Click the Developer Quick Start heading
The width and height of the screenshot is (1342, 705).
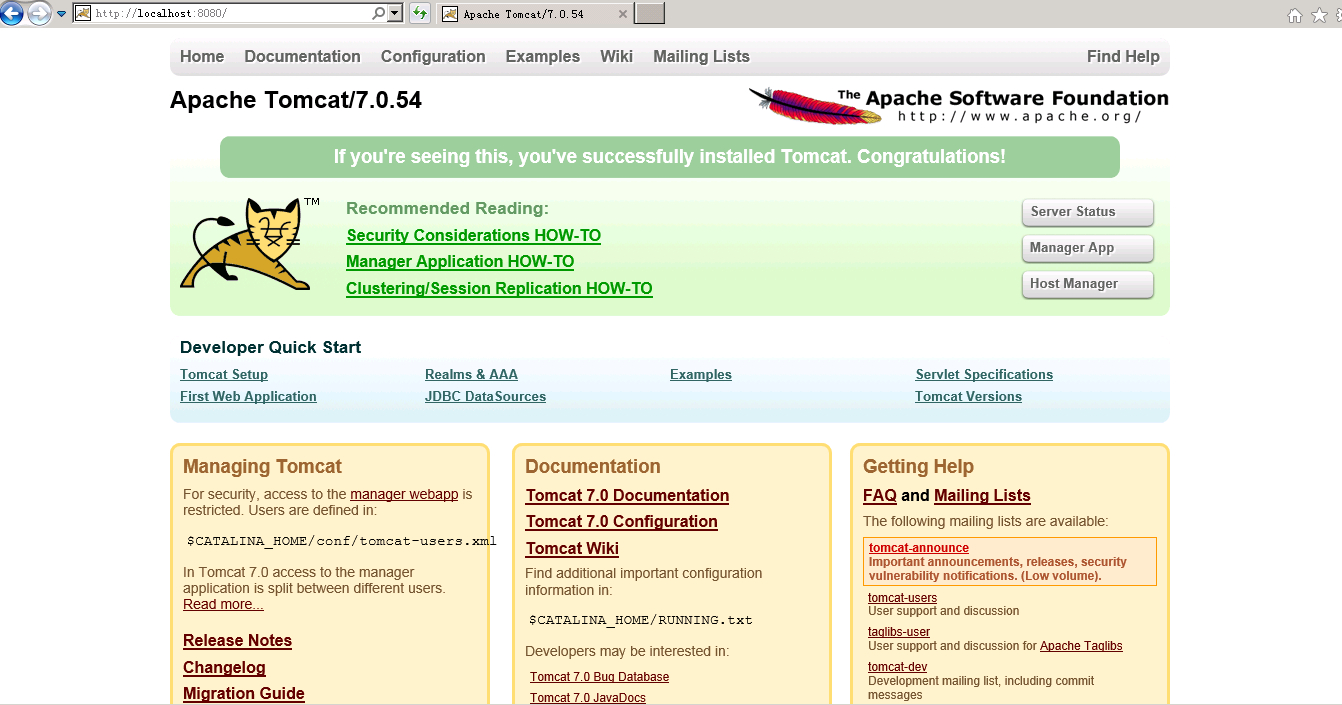(270, 348)
